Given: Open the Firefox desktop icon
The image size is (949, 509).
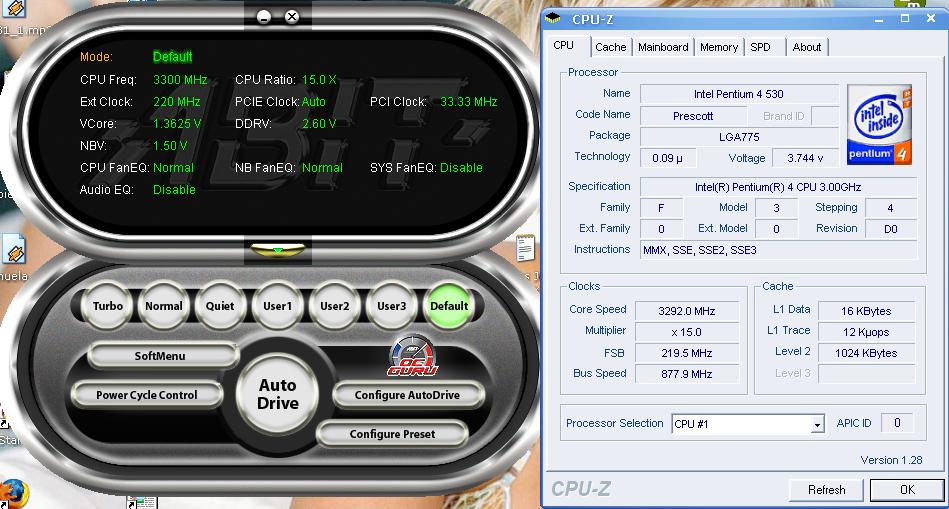Looking at the screenshot, I should tap(13, 493).
